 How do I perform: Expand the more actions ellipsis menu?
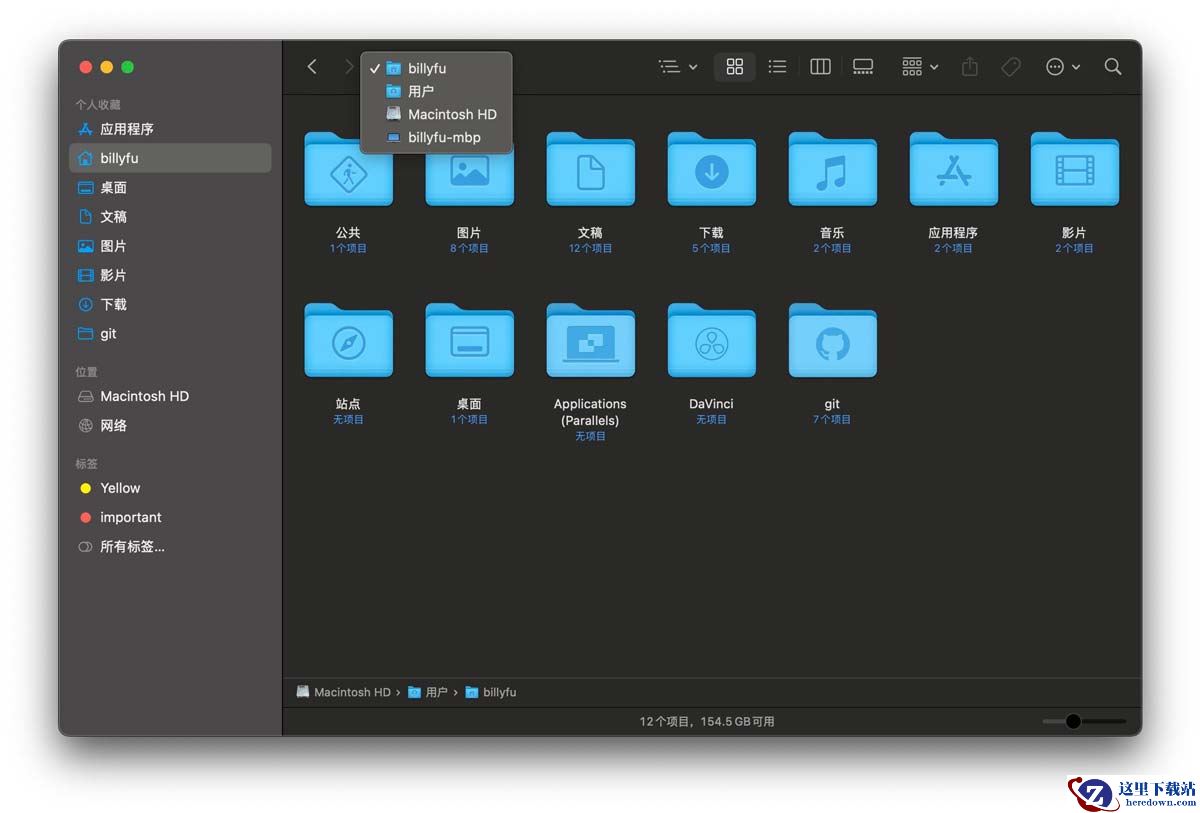pyautogui.click(x=1062, y=67)
